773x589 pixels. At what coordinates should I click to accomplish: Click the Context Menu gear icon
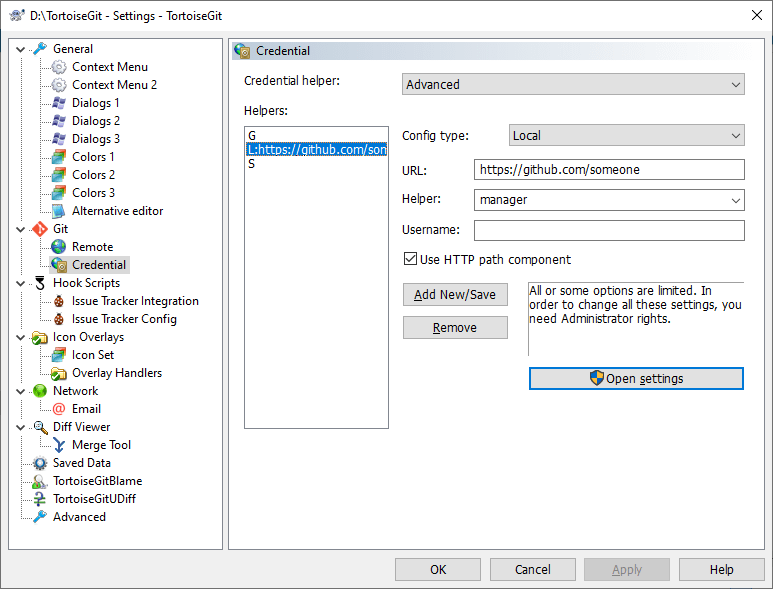(59, 67)
